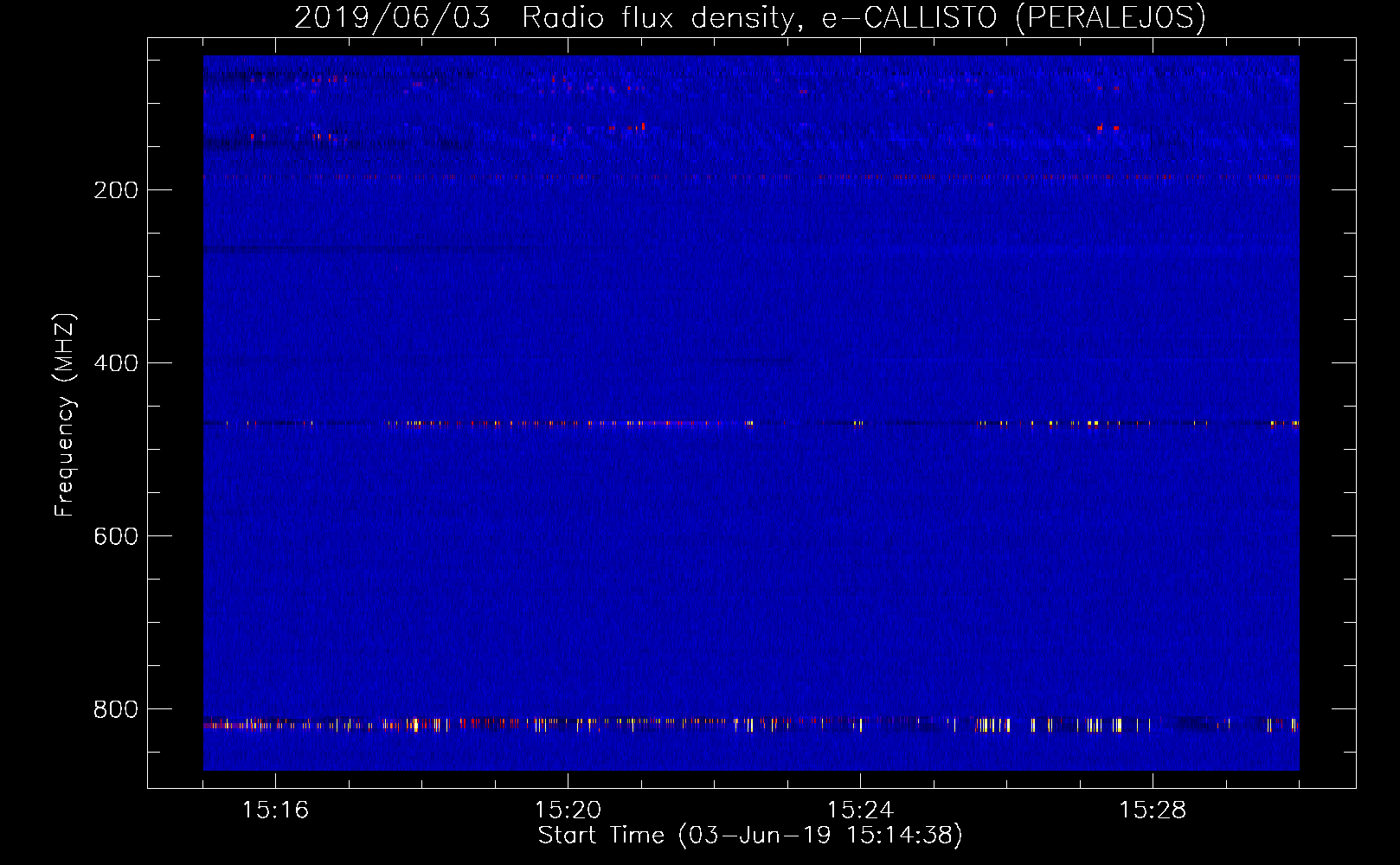Click the 800 frequency tick label
Image resolution: width=1400 pixels, height=865 pixels.
(116, 709)
